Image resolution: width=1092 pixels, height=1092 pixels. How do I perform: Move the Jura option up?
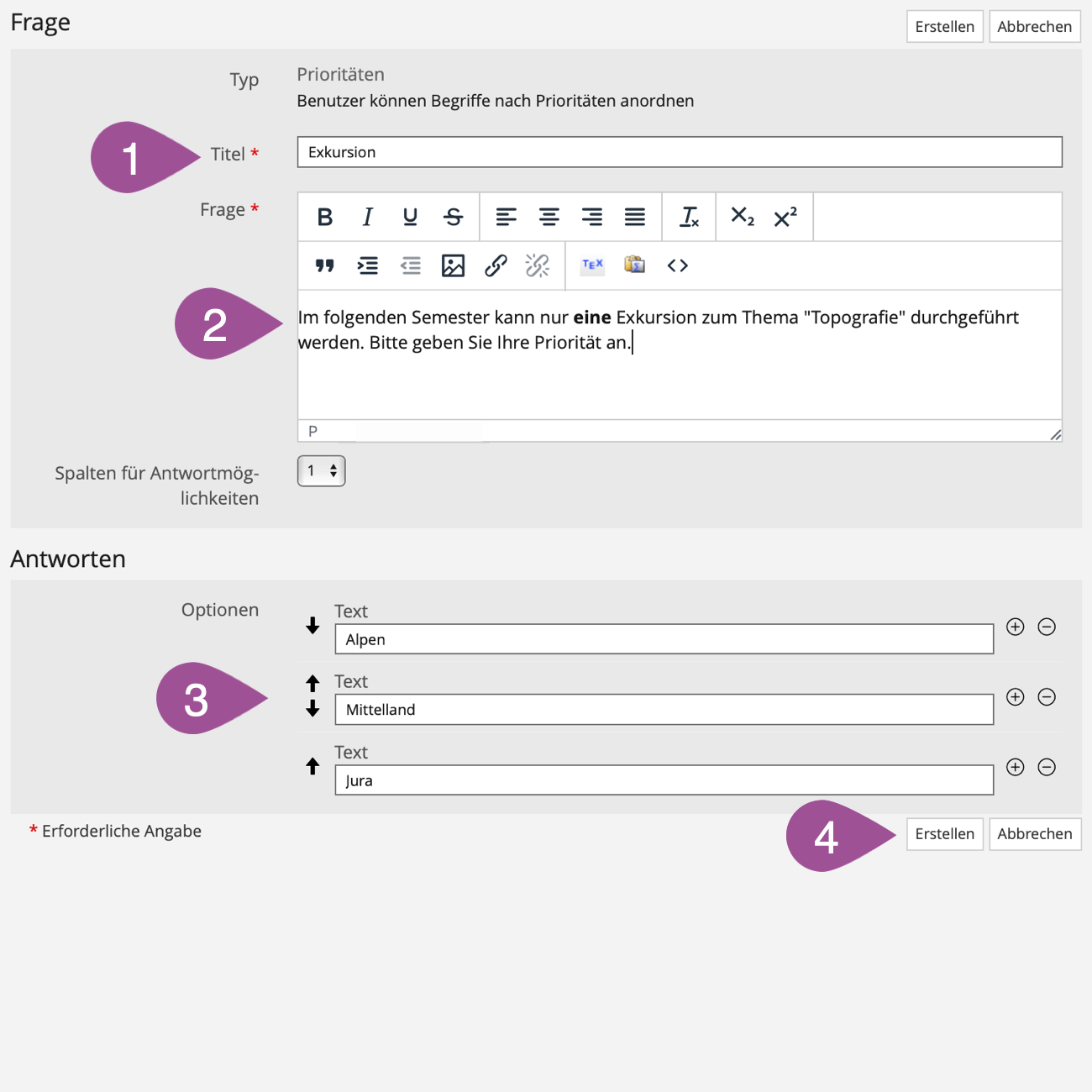point(312,766)
